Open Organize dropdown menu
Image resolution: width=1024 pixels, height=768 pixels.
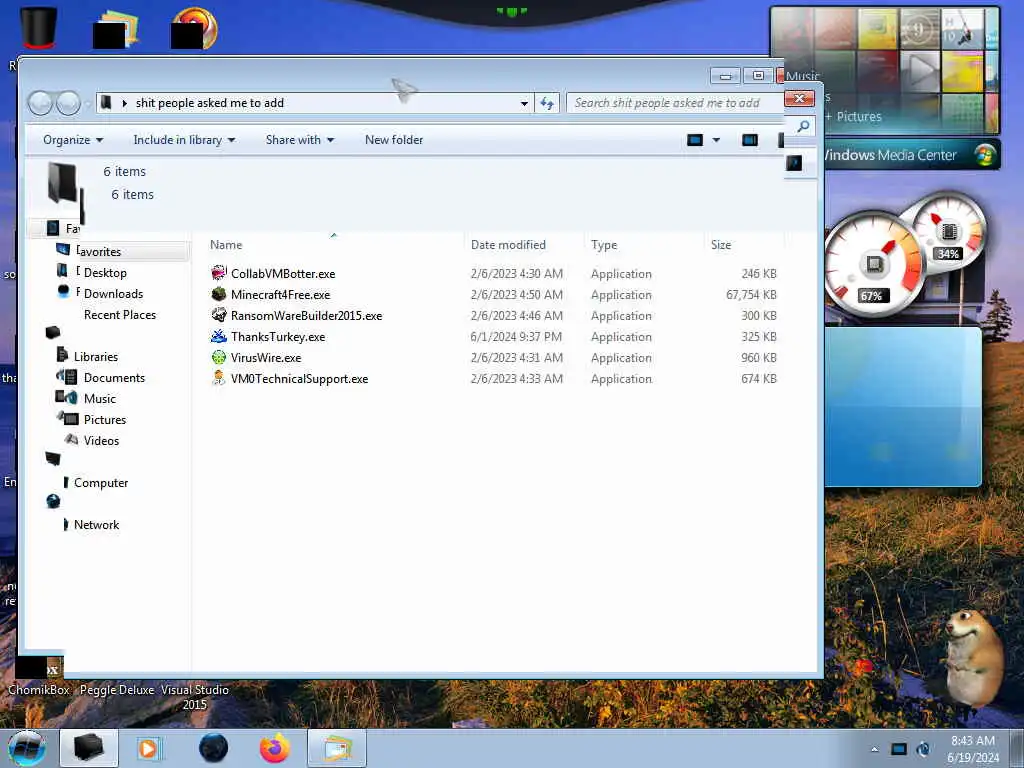point(72,140)
